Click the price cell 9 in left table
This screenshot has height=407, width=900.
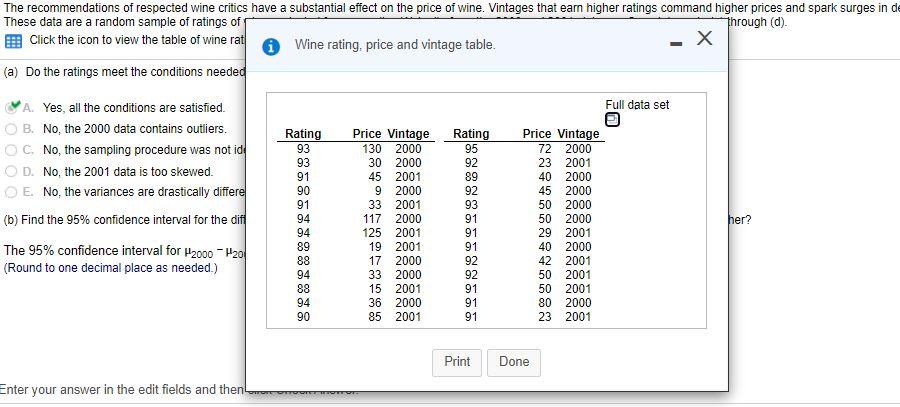click(x=379, y=191)
